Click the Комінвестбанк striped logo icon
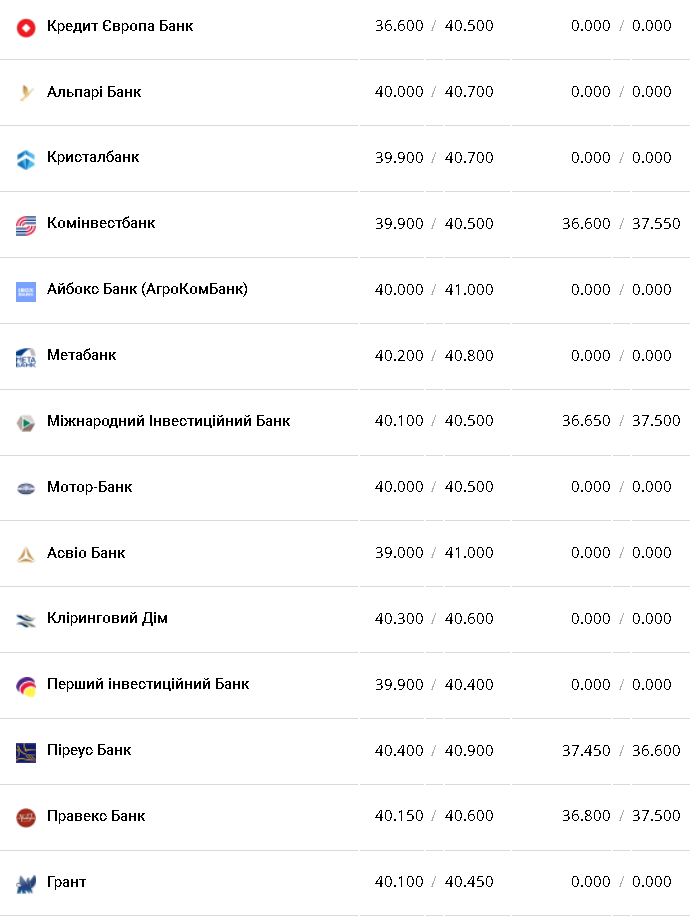The width and height of the screenshot is (690, 921). (26, 225)
